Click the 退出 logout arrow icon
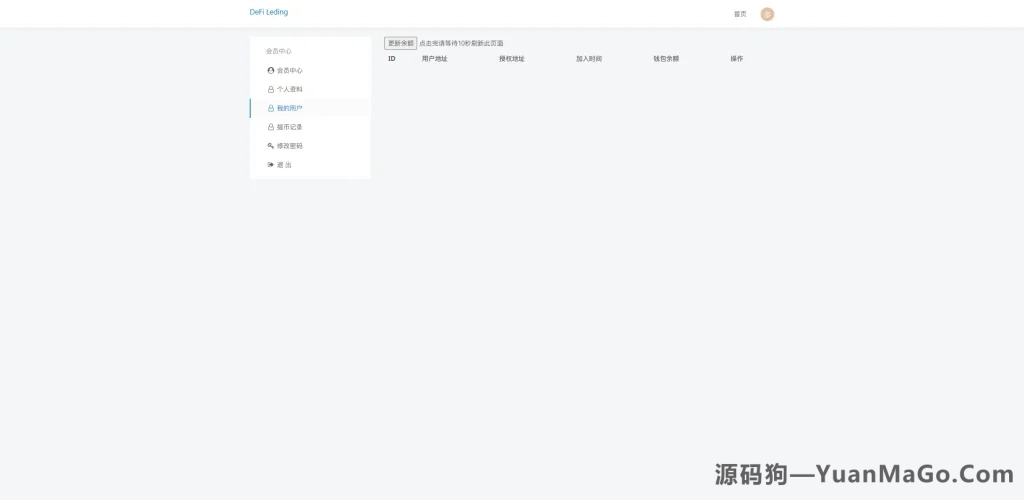Image resolution: width=1024 pixels, height=500 pixels. click(x=271, y=164)
